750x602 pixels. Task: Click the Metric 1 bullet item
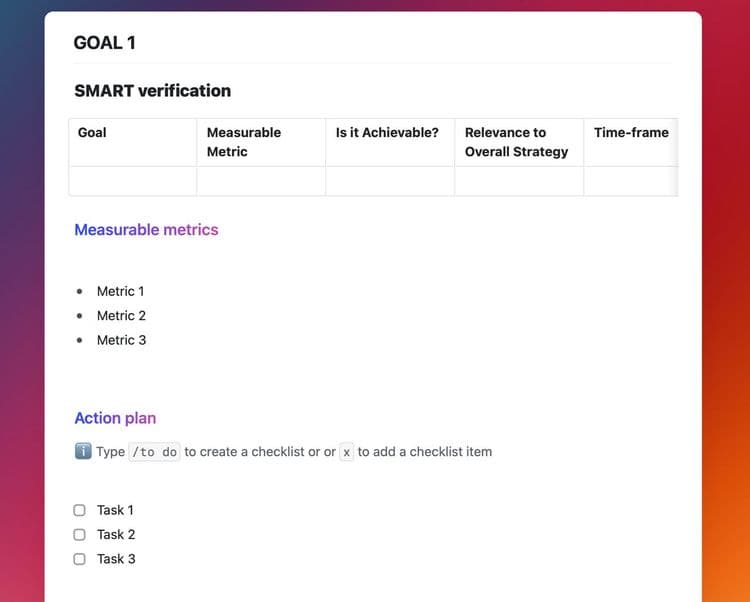(121, 291)
